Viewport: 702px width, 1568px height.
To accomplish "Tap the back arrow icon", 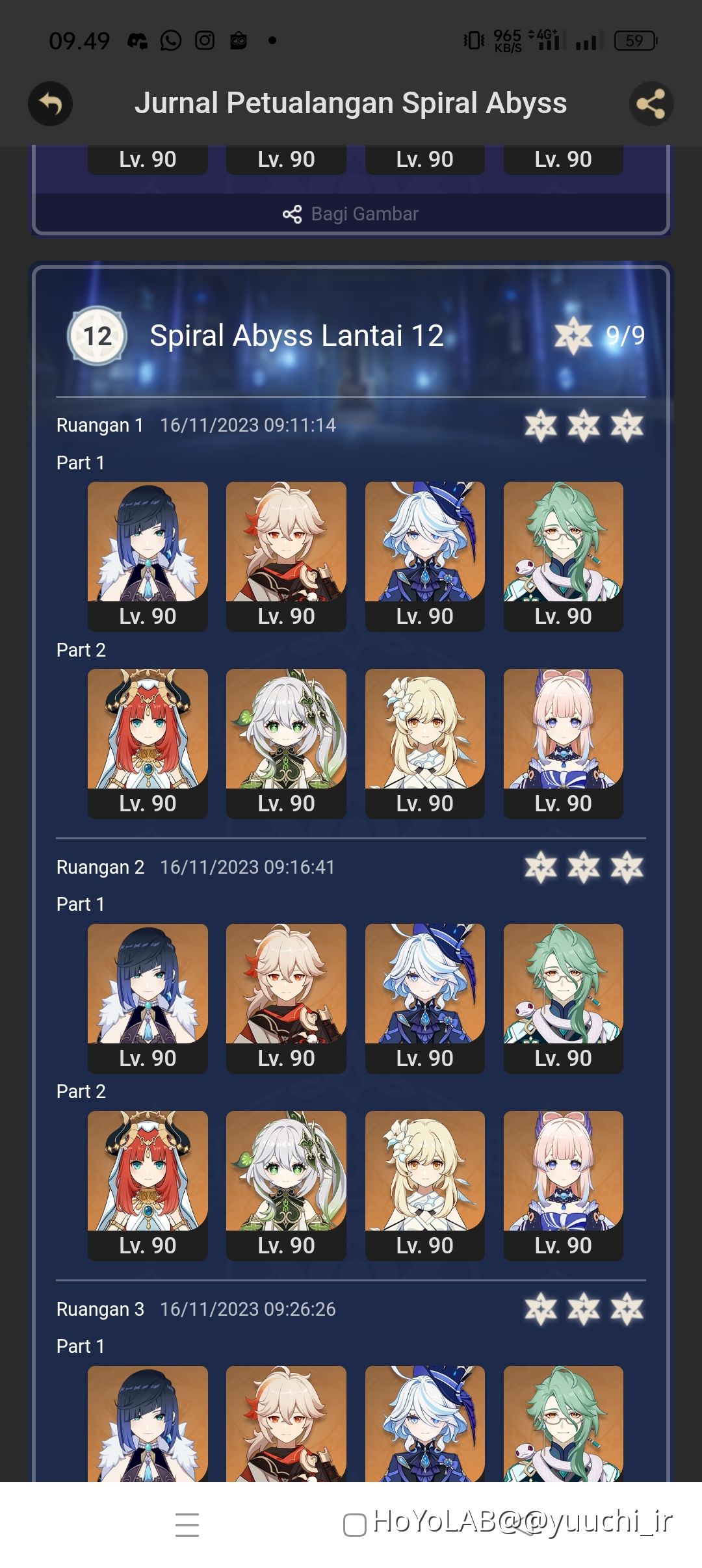I will 50,103.
